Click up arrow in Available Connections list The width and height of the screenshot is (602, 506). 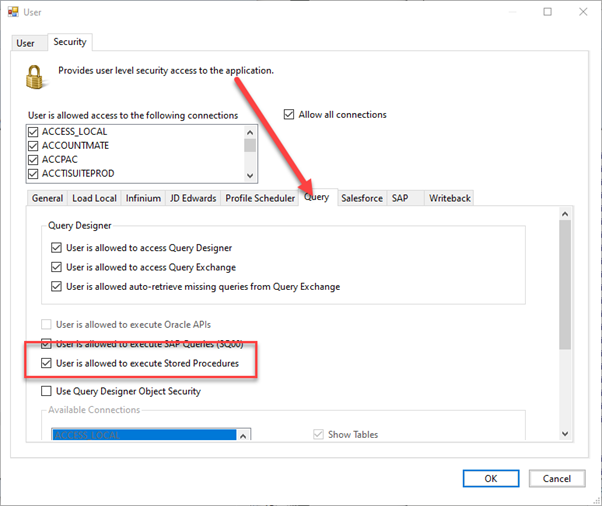pos(243,436)
